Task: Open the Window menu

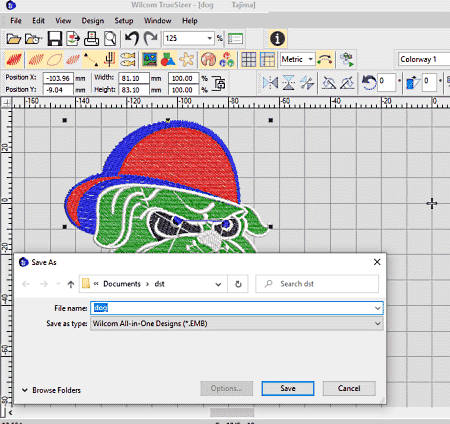Action: (x=158, y=21)
